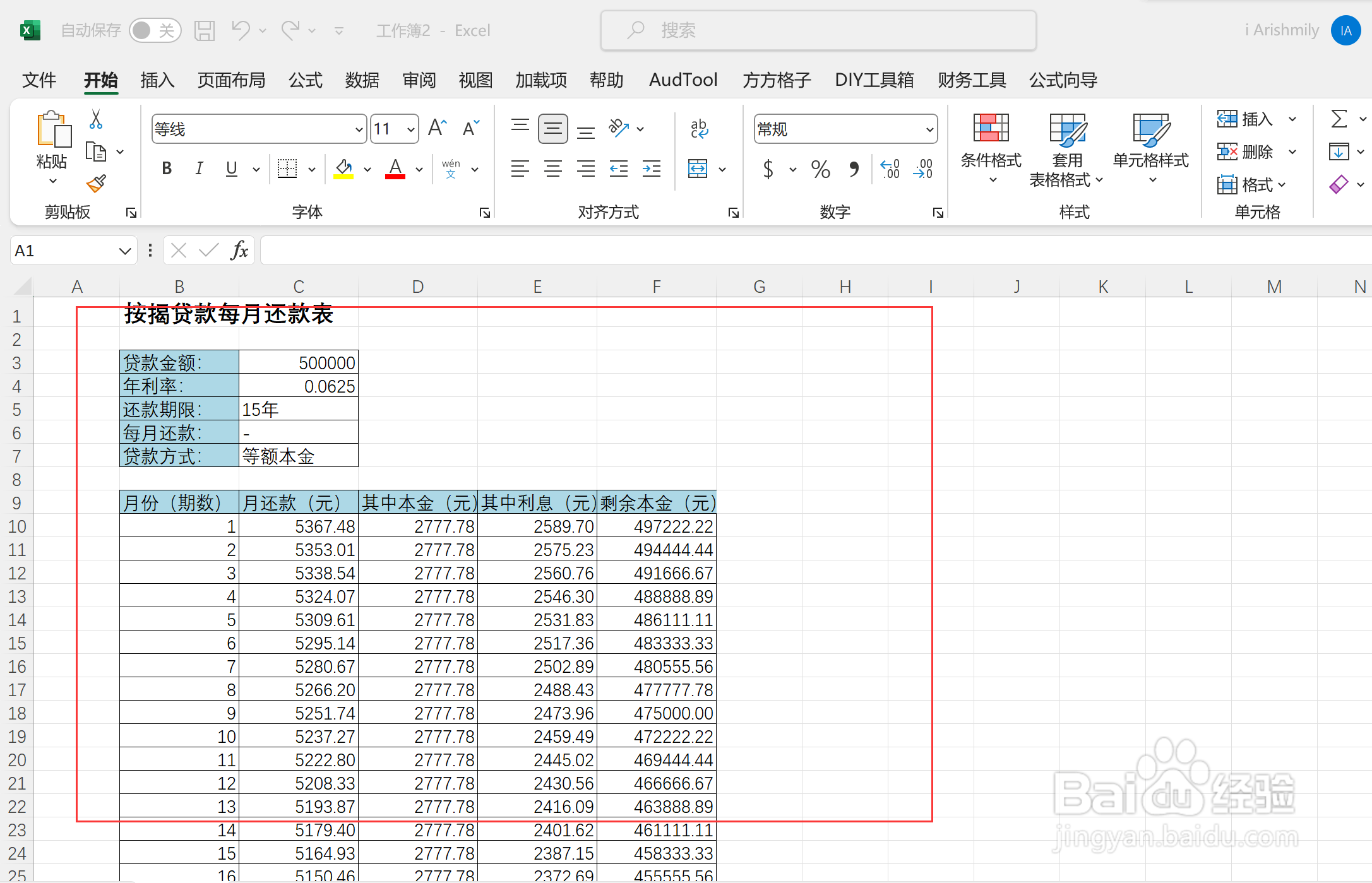Open the number format dropdown

[x=929, y=129]
